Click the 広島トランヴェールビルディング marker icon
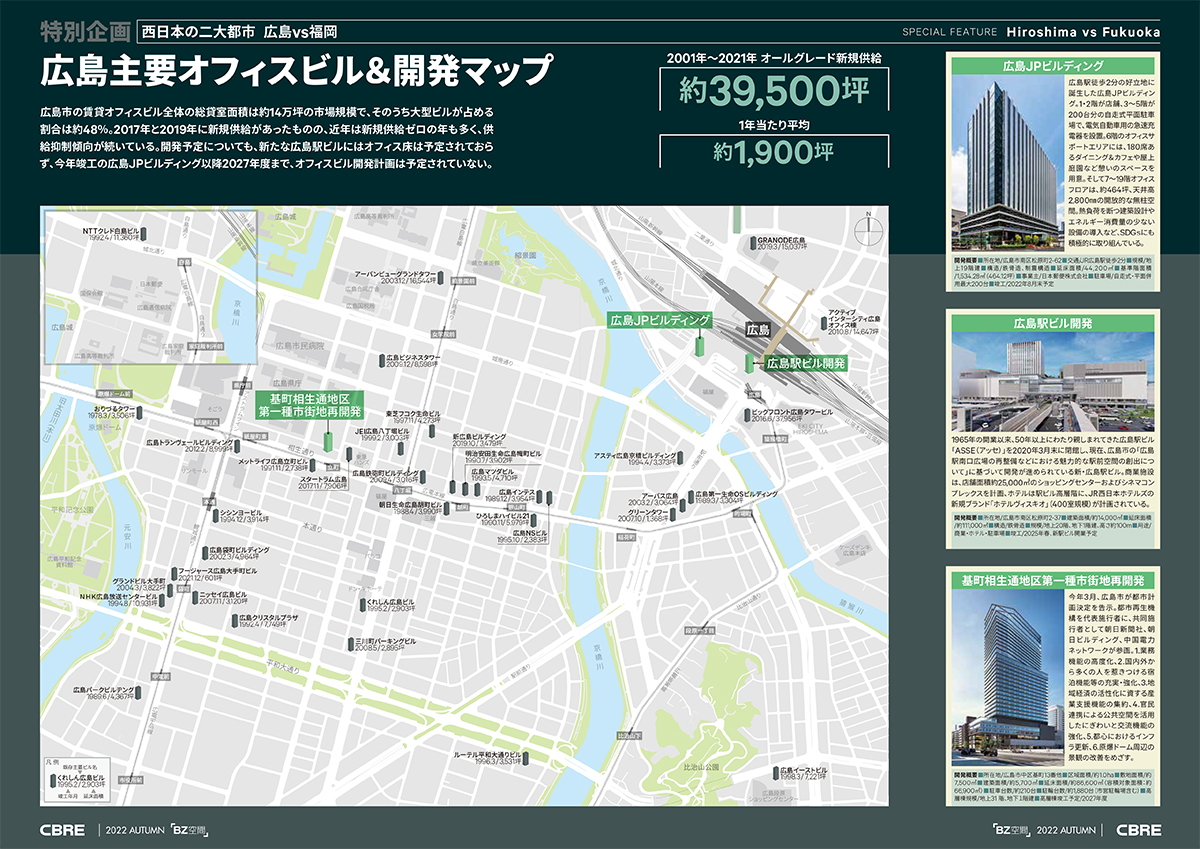 [x=238, y=447]
